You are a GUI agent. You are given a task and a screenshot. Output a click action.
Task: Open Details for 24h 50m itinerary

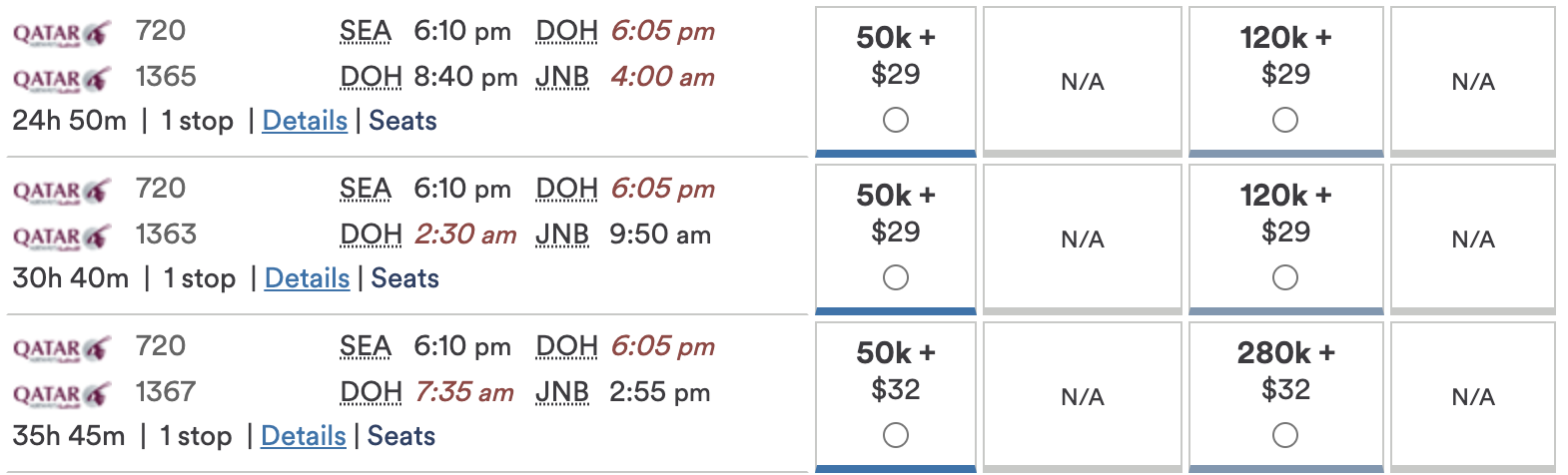coord(305,121)
